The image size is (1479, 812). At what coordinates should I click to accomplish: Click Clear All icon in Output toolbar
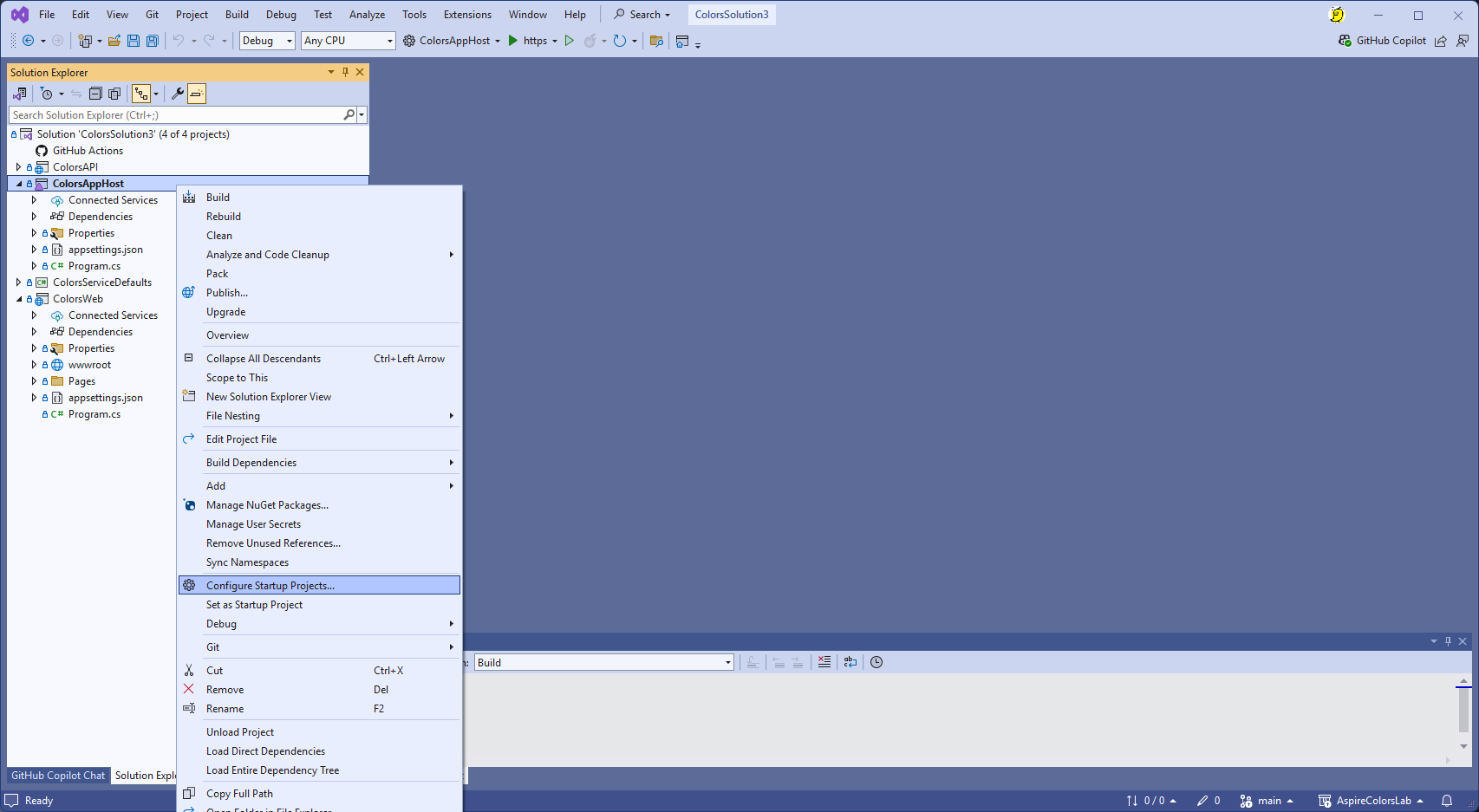(x=824, y=662)
